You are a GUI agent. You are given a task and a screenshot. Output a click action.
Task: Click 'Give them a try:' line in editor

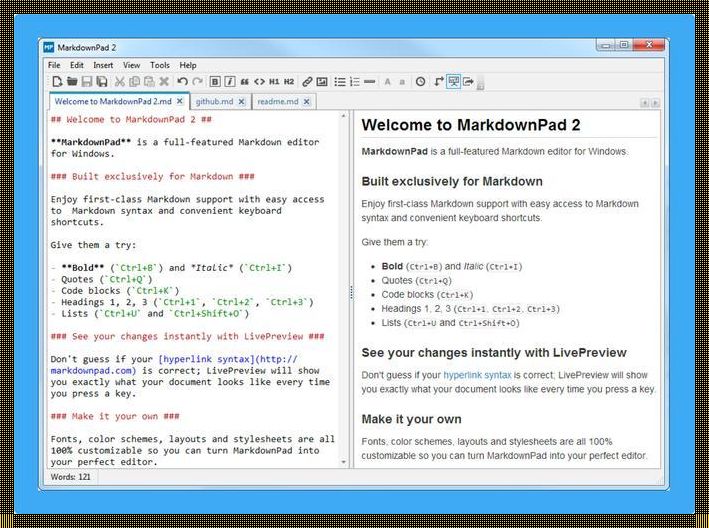click(x=93, y=245)
